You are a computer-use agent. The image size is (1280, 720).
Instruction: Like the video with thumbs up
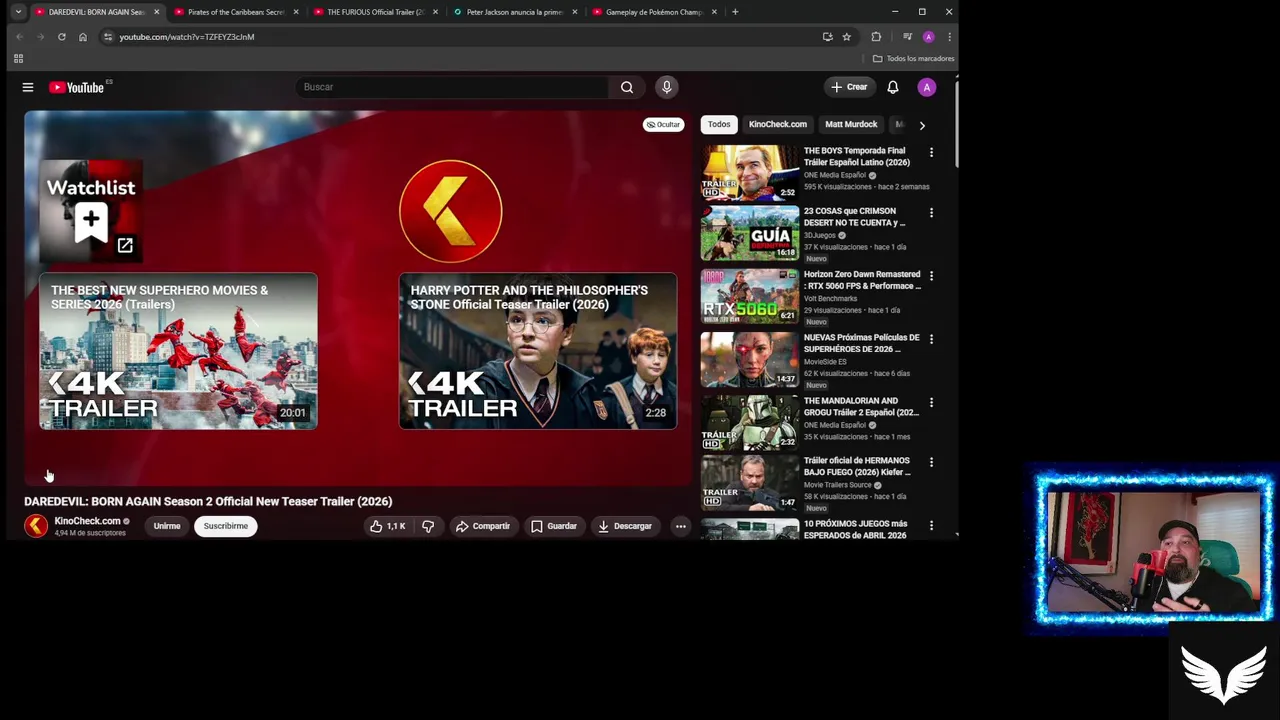click(x=387, y=526)
